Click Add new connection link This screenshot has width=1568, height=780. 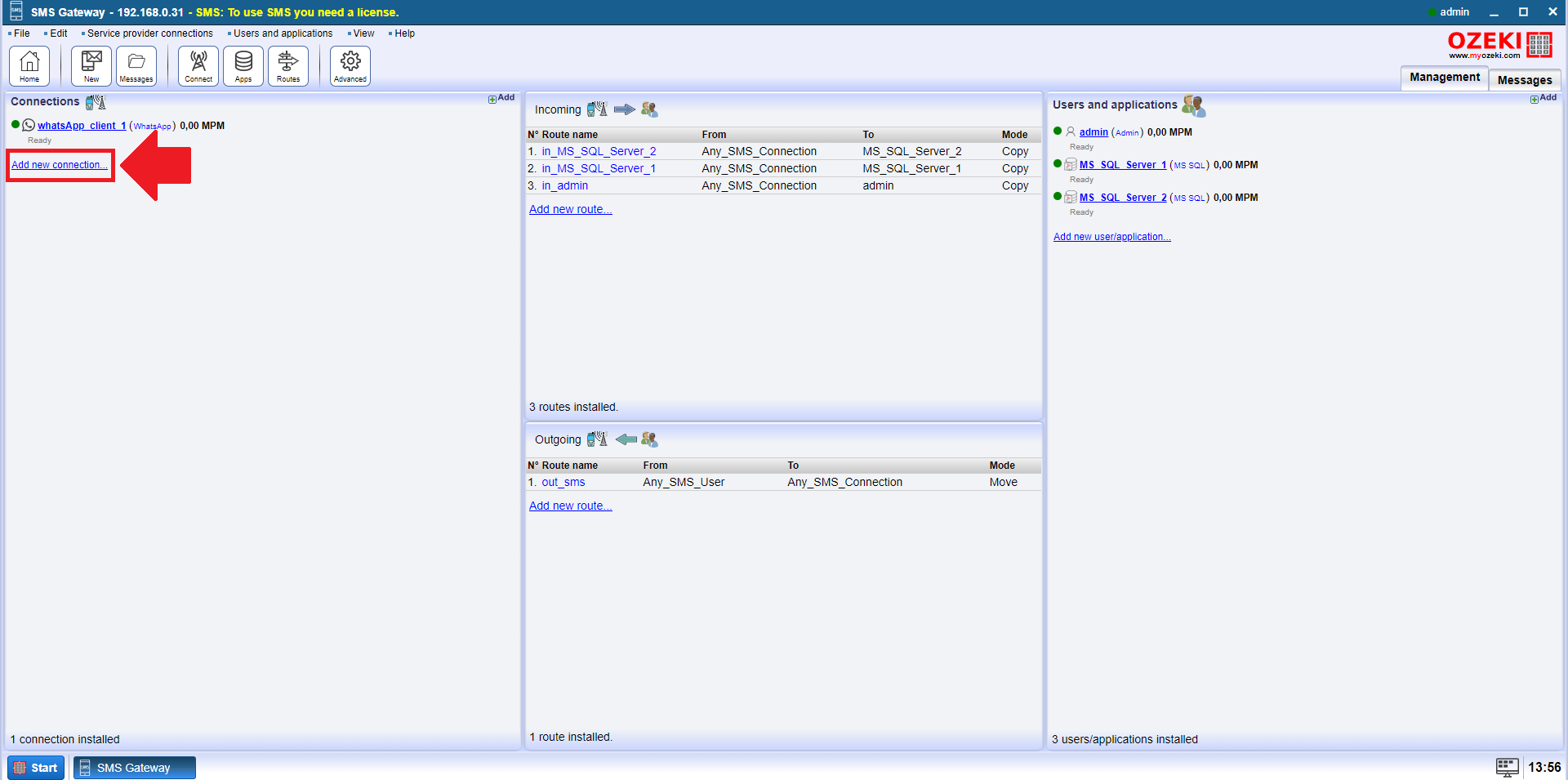60,165
